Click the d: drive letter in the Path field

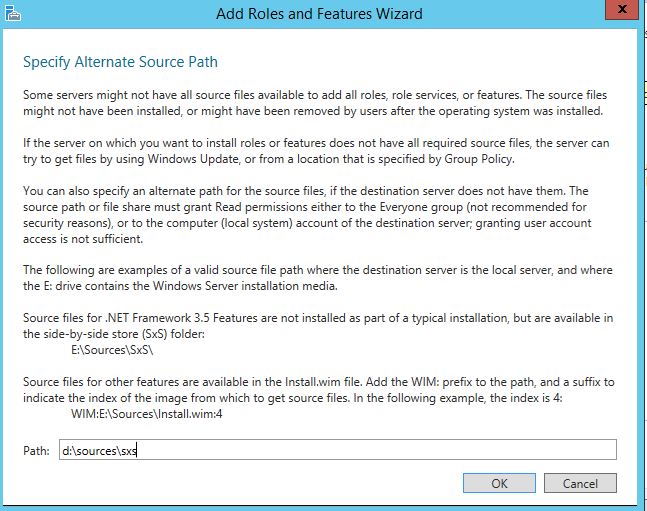pos(66,451)
